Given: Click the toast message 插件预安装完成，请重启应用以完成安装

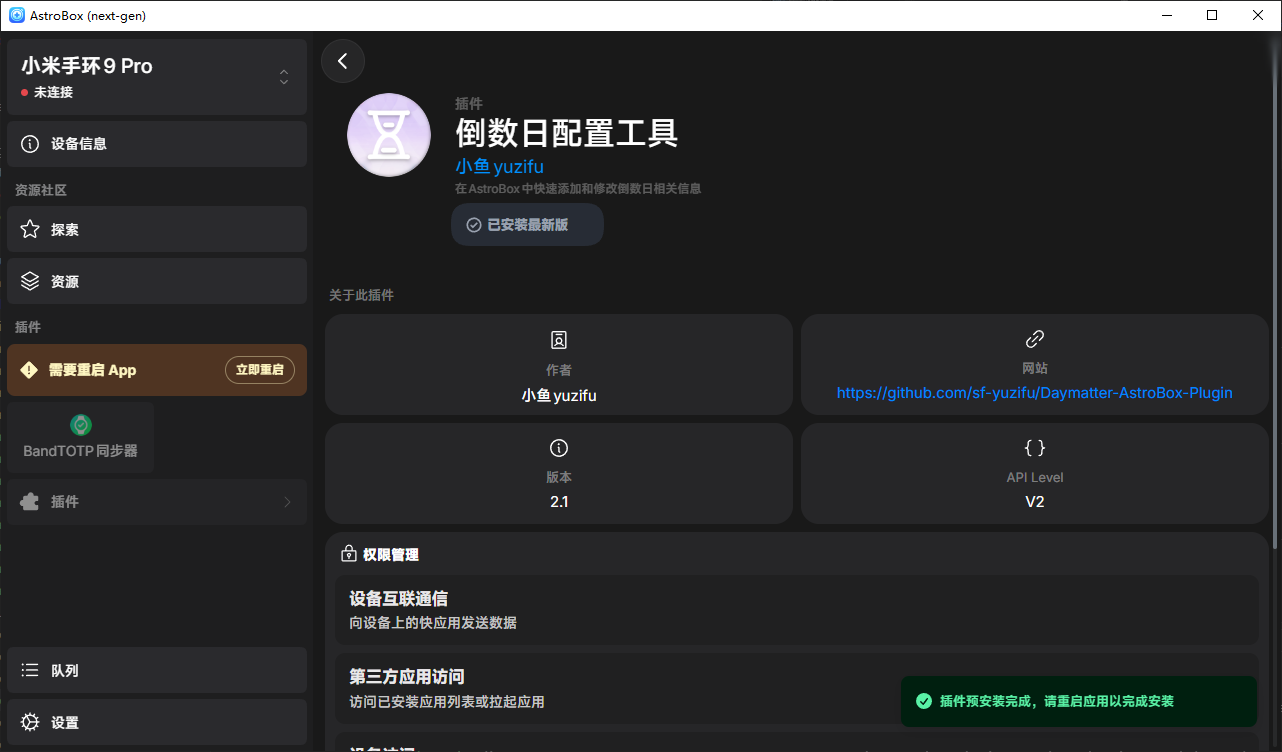Looking at the screenshot, I should point(1057,702).
